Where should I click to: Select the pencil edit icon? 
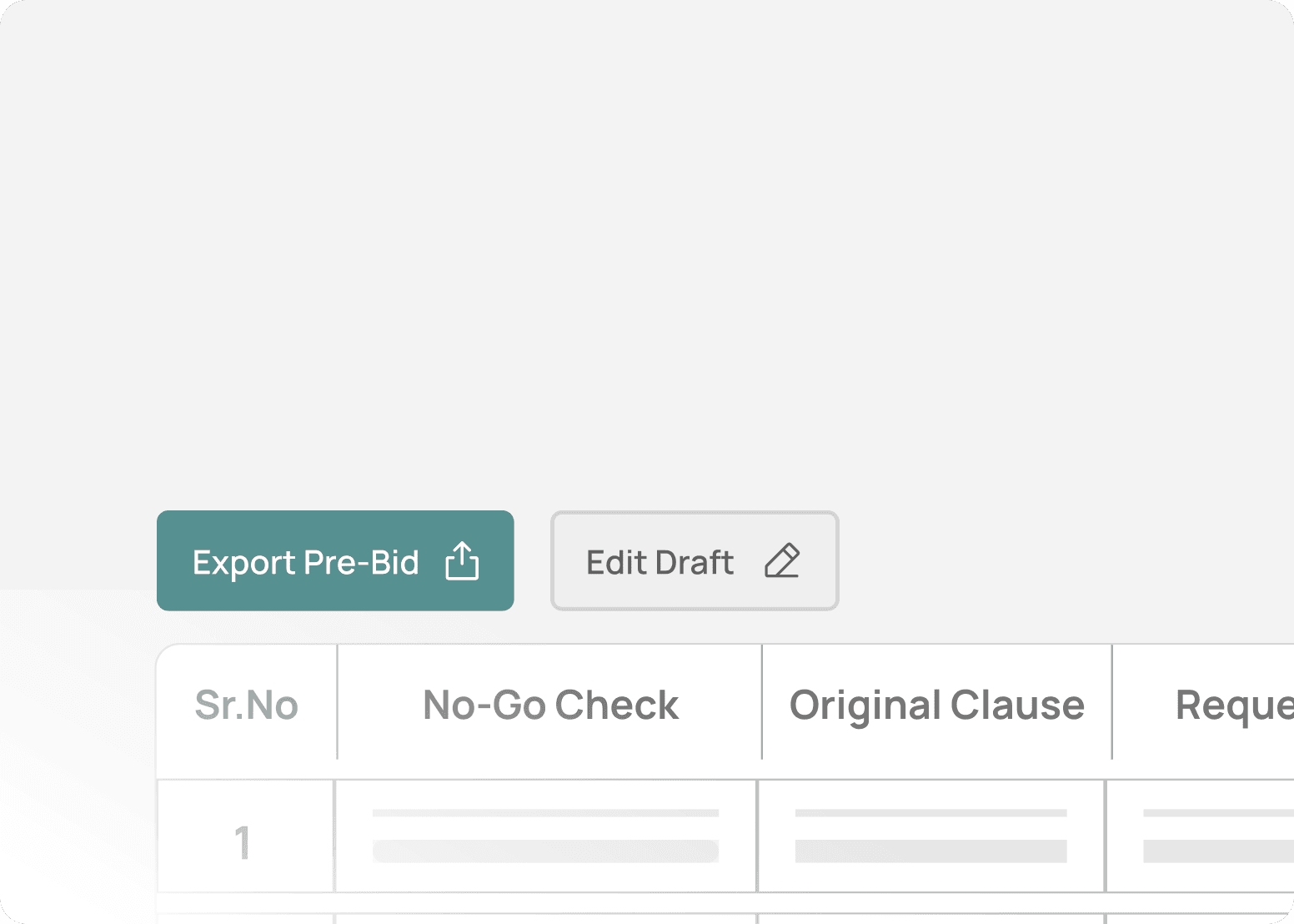pos(783,560)
